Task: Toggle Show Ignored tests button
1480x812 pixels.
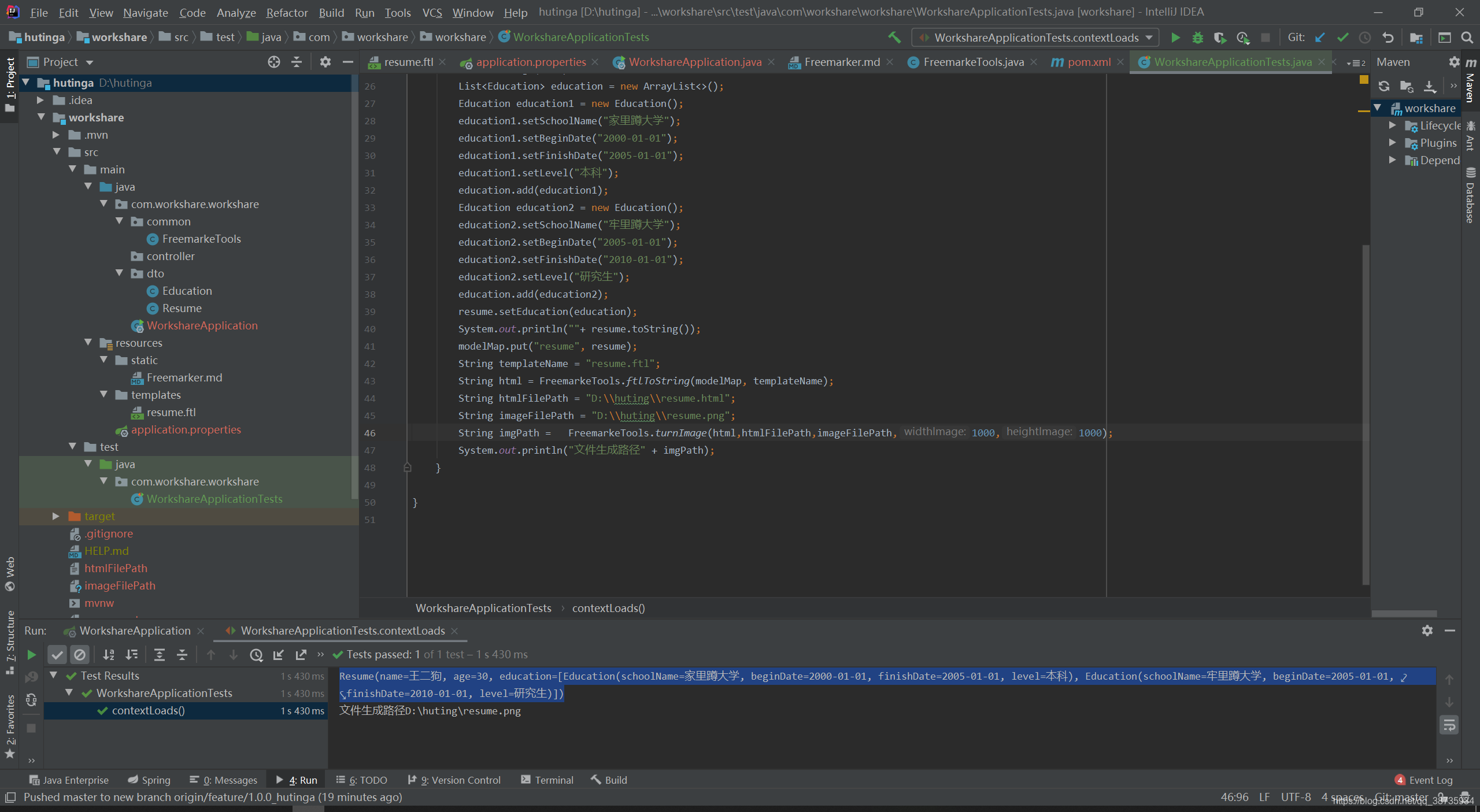Action: 80,655
